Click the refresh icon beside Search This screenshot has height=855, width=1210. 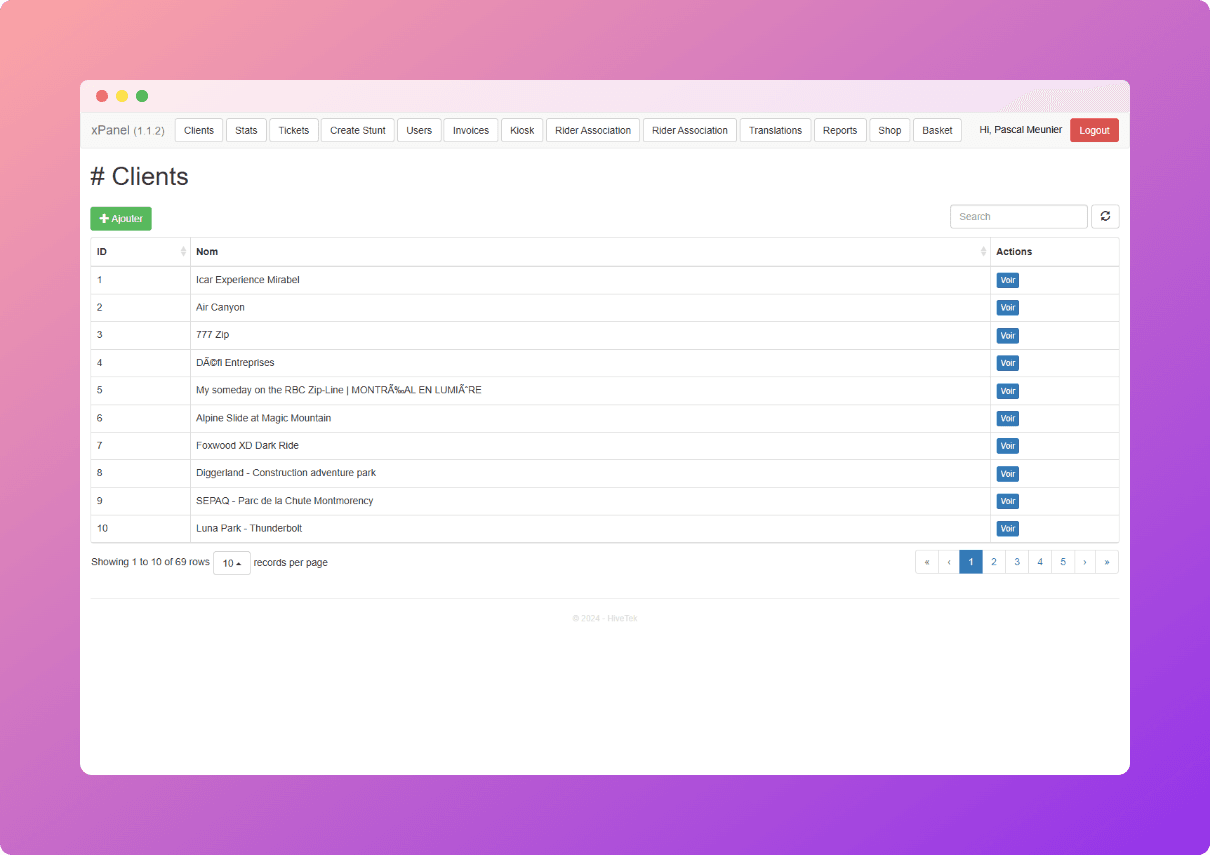pyautogui.click(x=1105, y=216)
